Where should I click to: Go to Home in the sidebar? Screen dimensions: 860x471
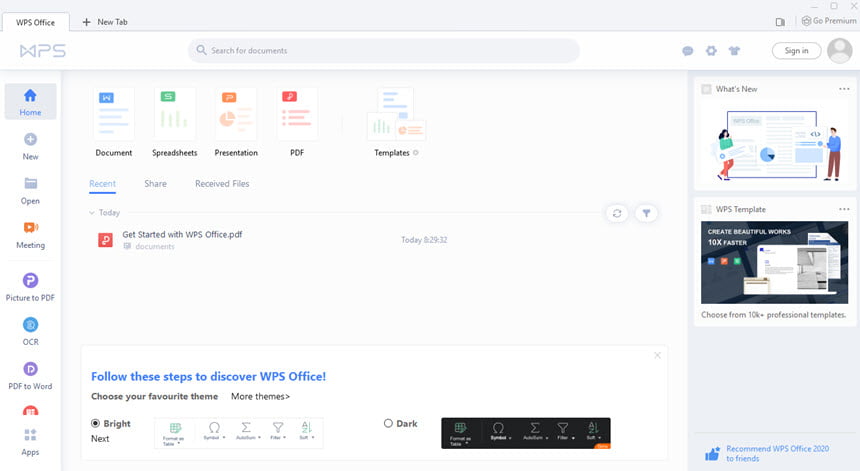click(x=30, y=102)
